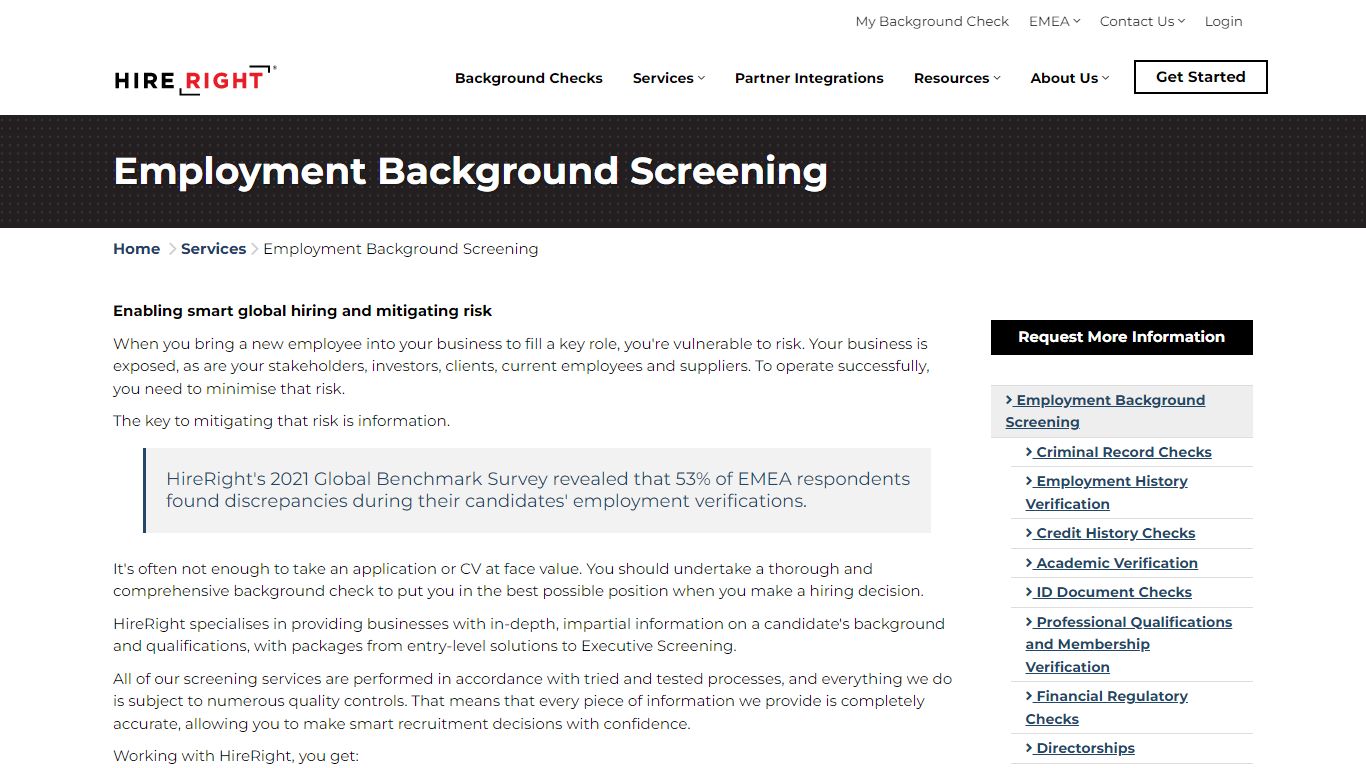Expand the About Us menu
1366x768 pixels.
pyautogui.click(x=1070, y=78)
